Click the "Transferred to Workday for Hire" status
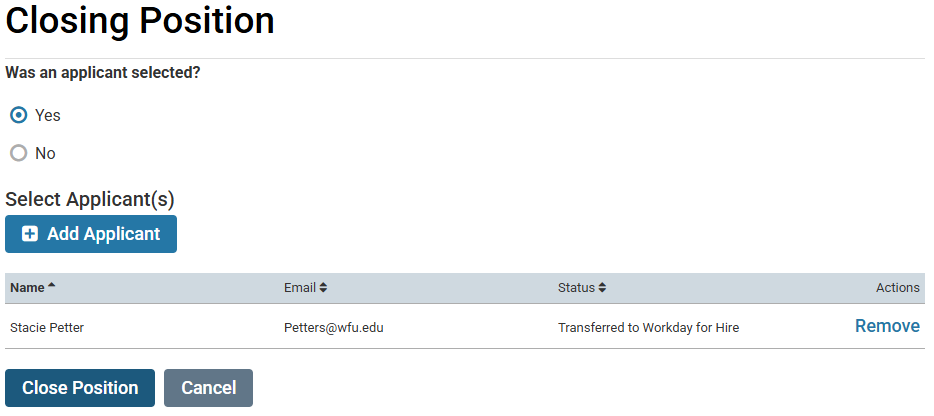 (x=649, y=328)
